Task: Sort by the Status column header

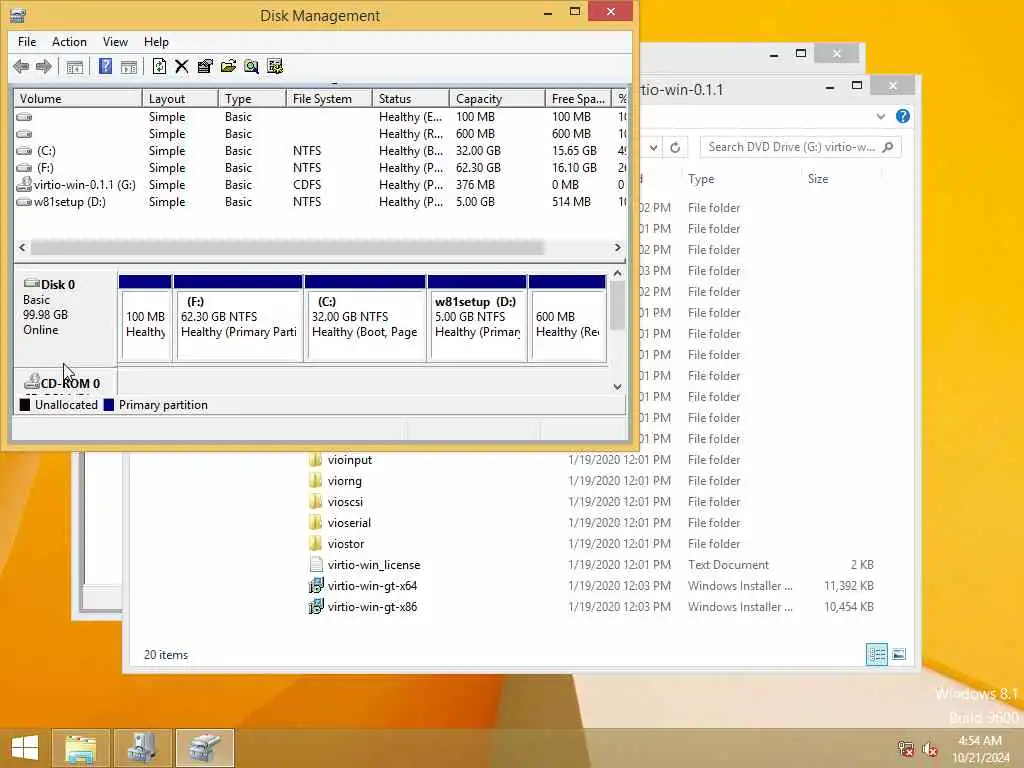Action: point(411,99)
